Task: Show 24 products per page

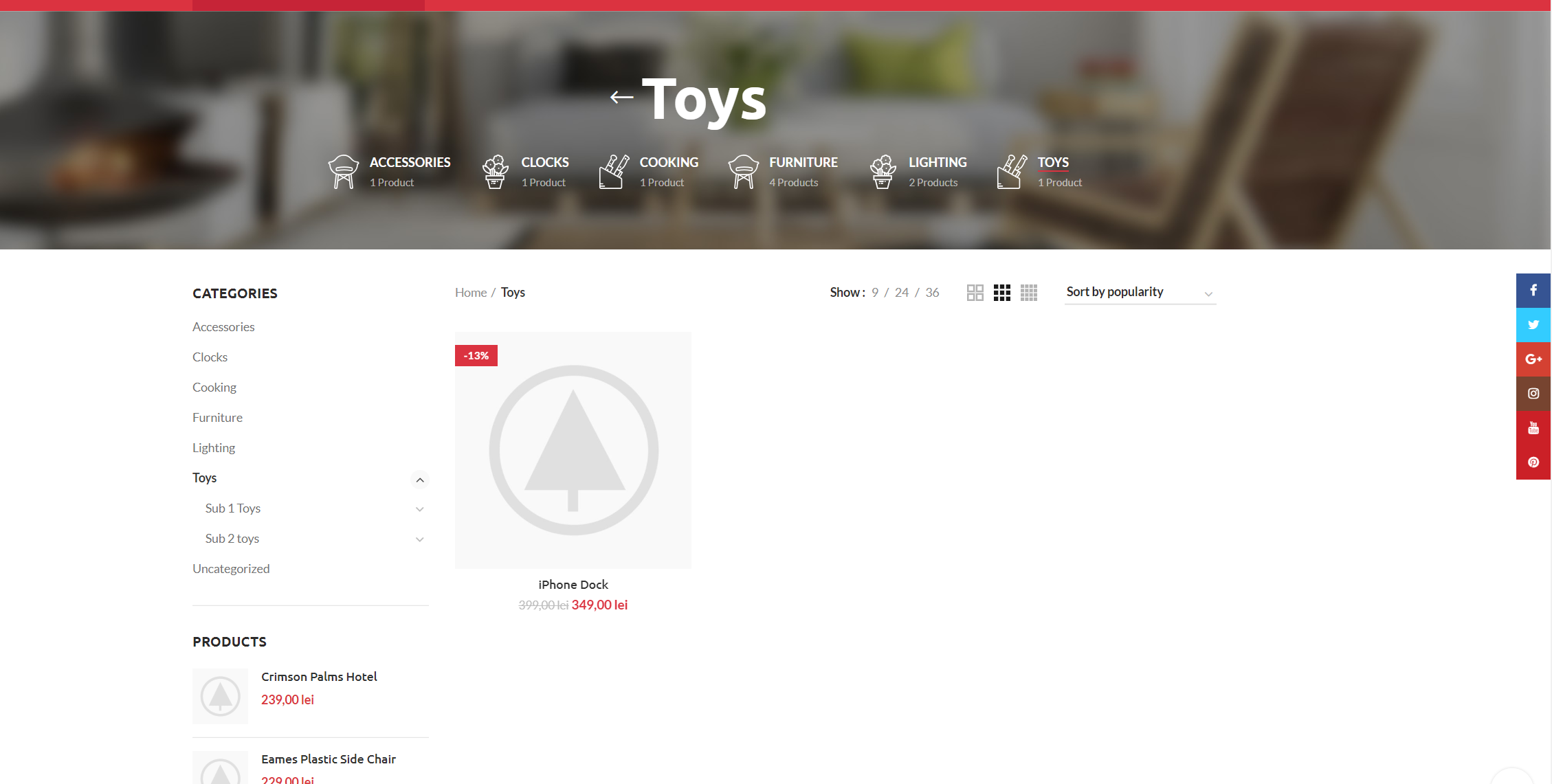Action: (x=901, y=293)
